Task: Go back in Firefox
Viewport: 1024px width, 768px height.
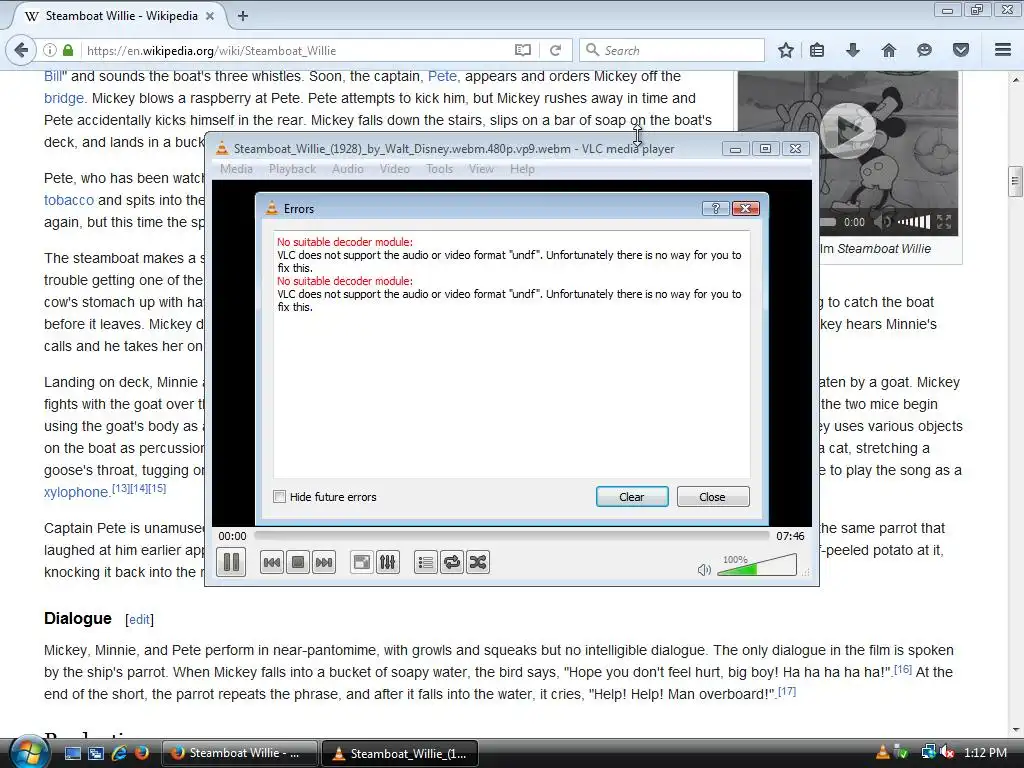Action: [22, 50]
